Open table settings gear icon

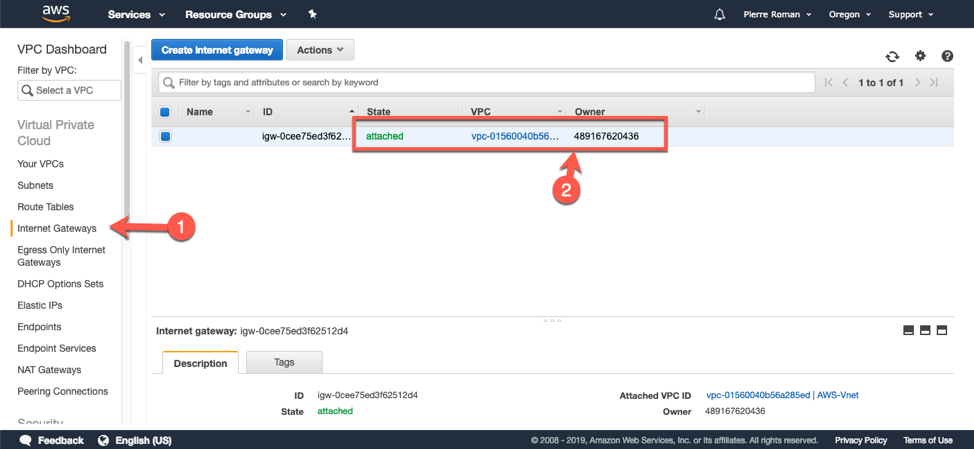click(x=920, y=56)
